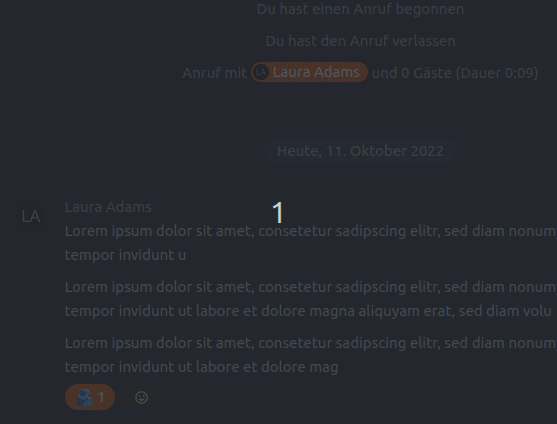Click the round LA avatar beside the message
Screen dimensions: 557x424
(31, 216)
